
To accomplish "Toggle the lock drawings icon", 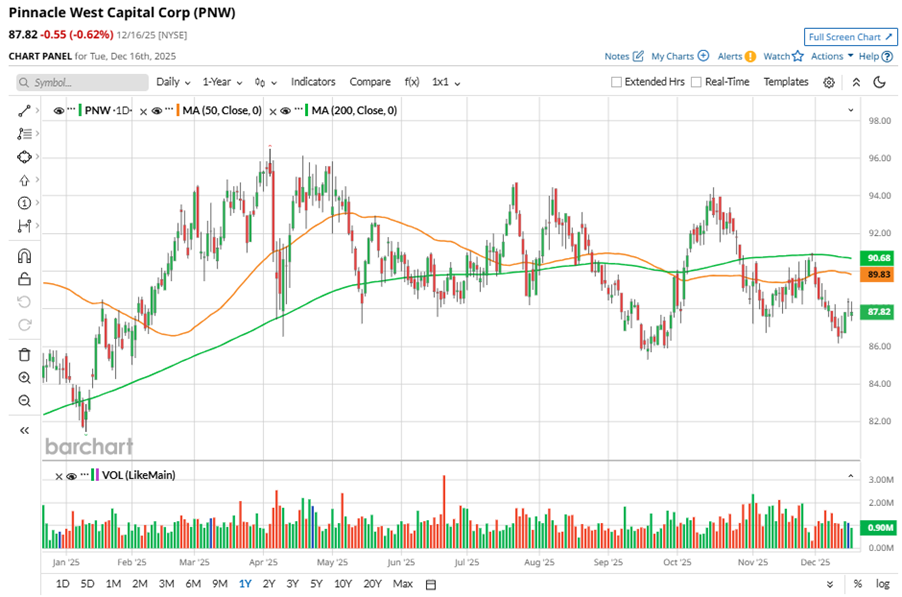I will pos(24,279).
